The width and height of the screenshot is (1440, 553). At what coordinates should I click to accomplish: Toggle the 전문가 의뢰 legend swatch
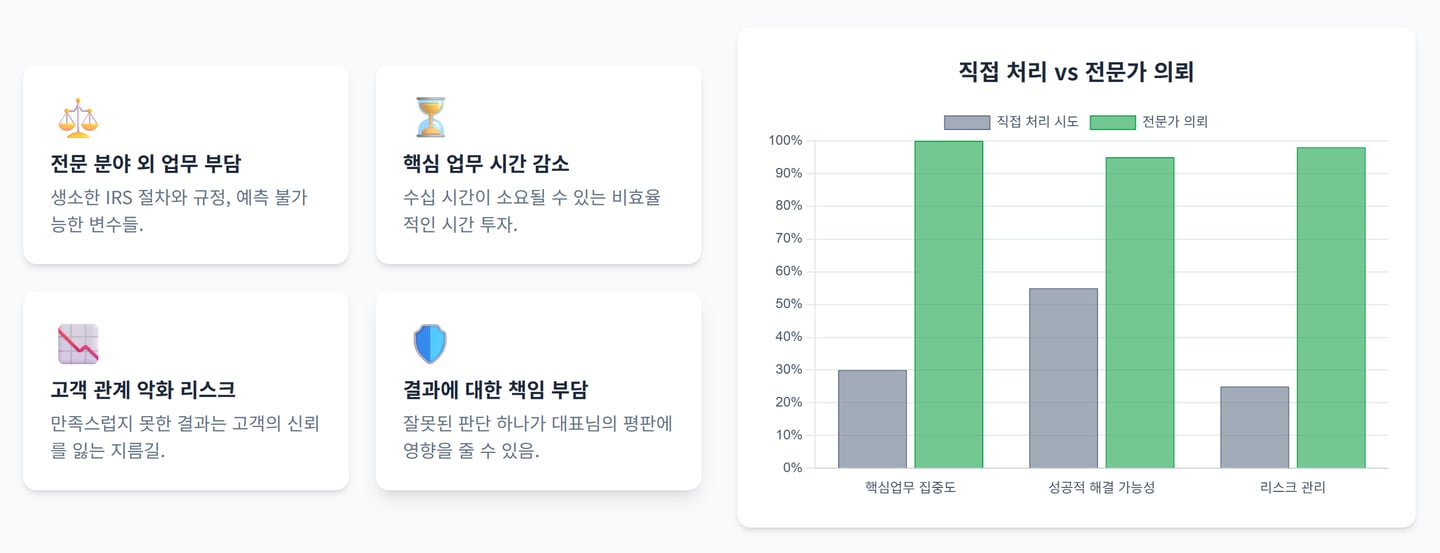click(1112, 122)
